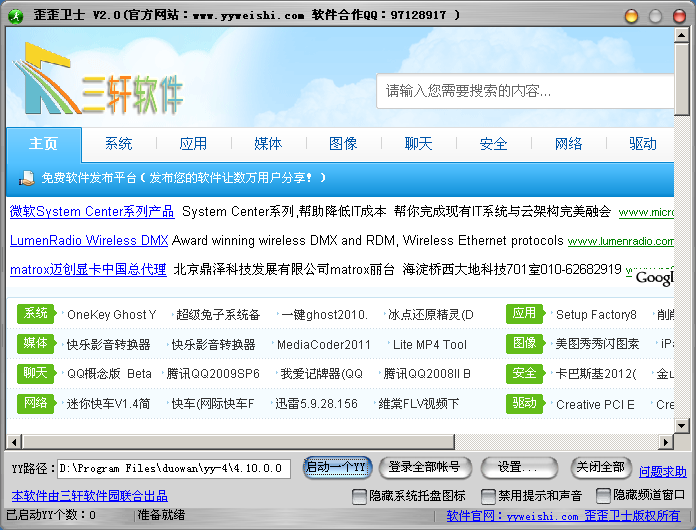This screenshot has width=696, height=530.
Task: Open QQ概念版 Beta software entry
Action: pos(109,374)
